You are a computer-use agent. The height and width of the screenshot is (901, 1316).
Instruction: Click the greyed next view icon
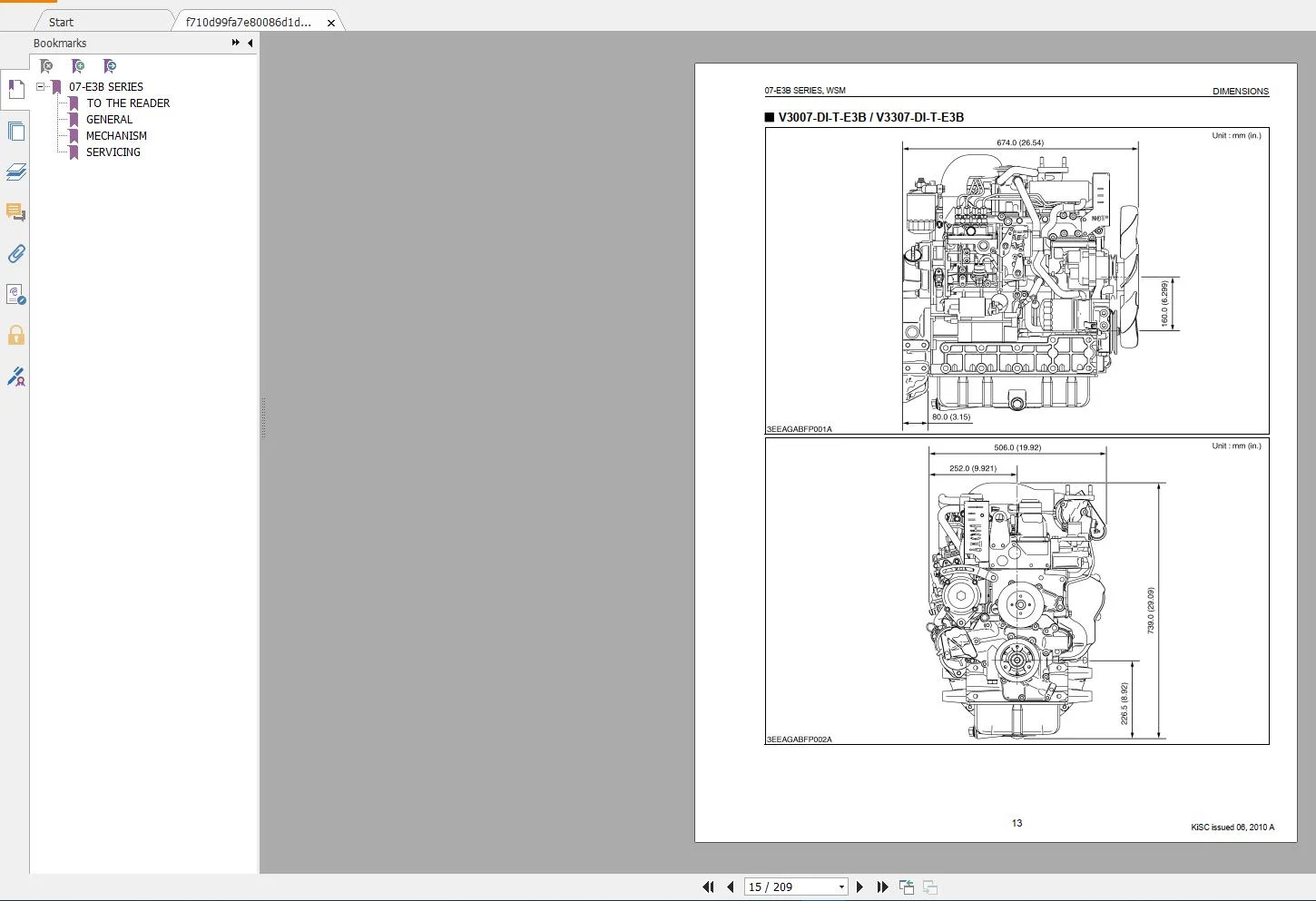(x=929, y=886)
